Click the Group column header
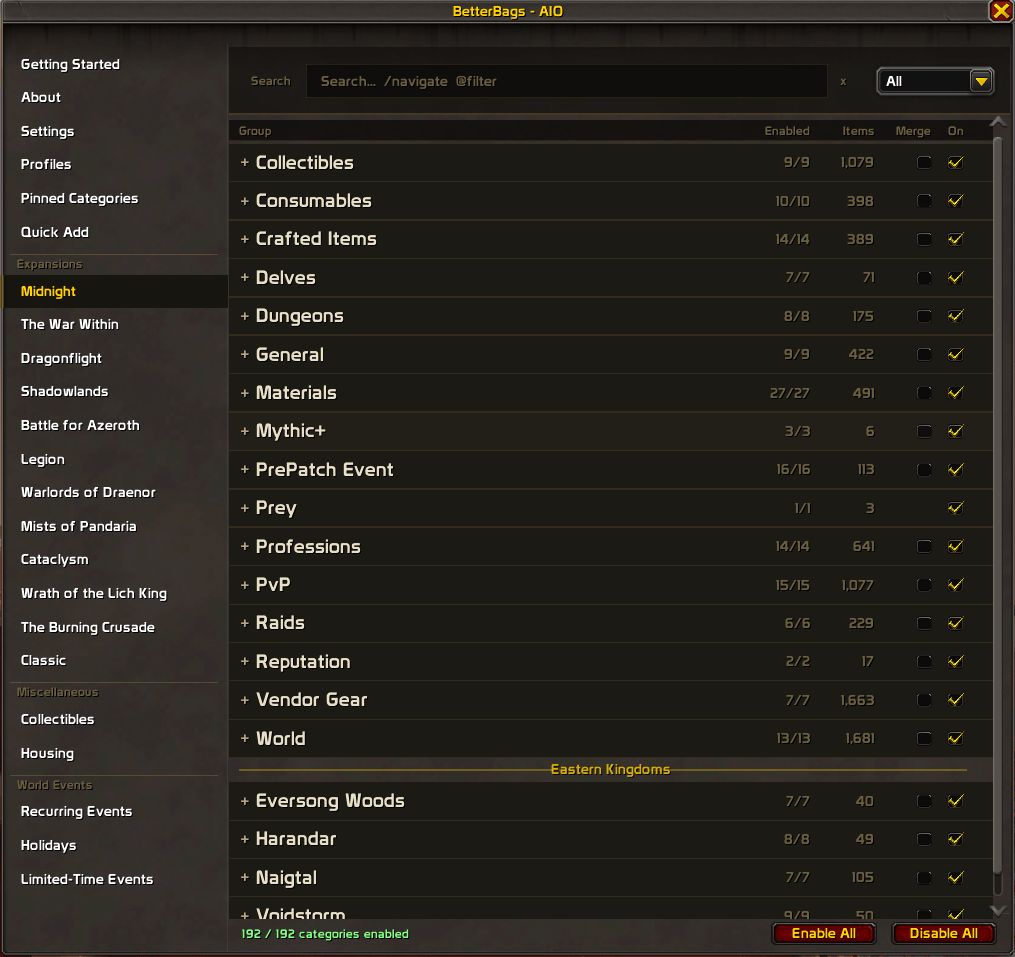Image resolution: width=1015 pixels, height=957 pixels. pos(254,131)
